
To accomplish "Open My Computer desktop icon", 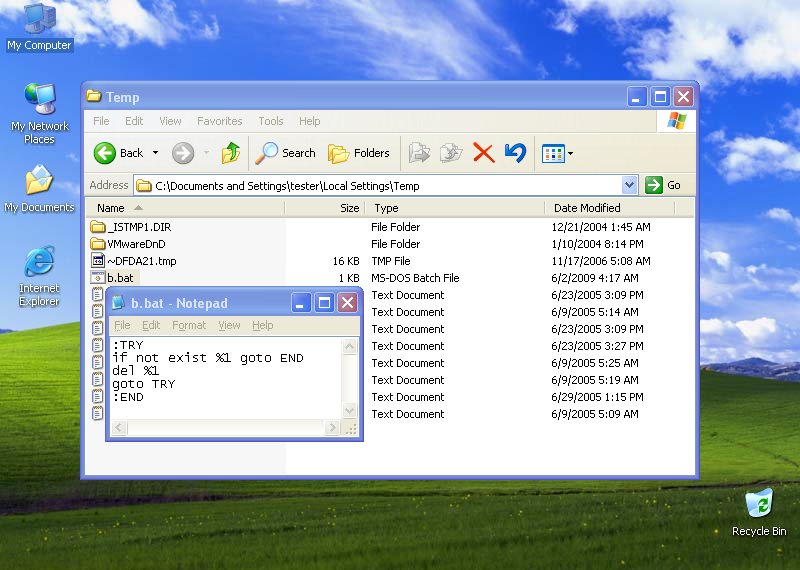I will 39,27.
